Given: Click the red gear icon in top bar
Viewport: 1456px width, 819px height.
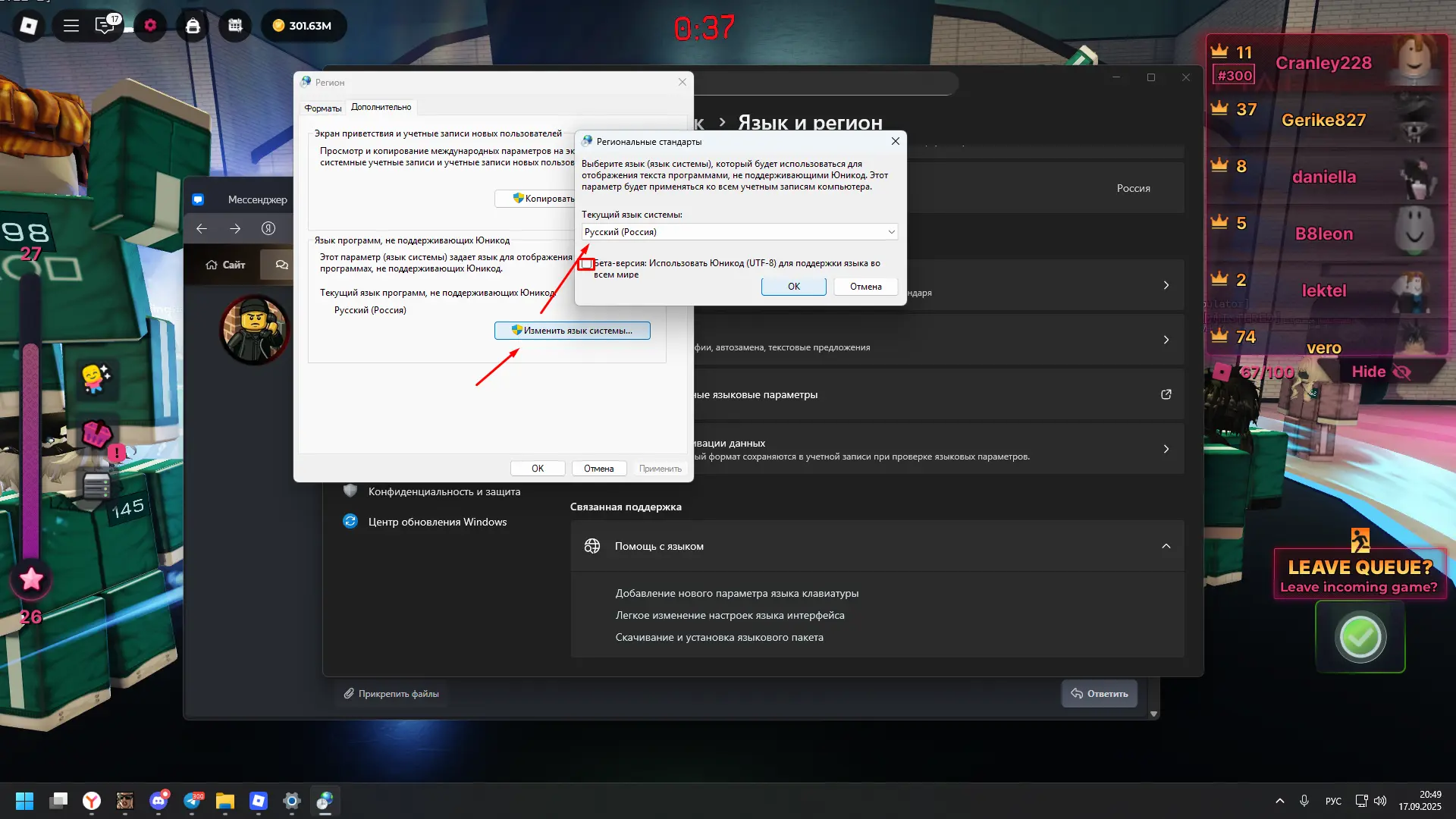Looking at the screenshot, I should tap(150, 26).
